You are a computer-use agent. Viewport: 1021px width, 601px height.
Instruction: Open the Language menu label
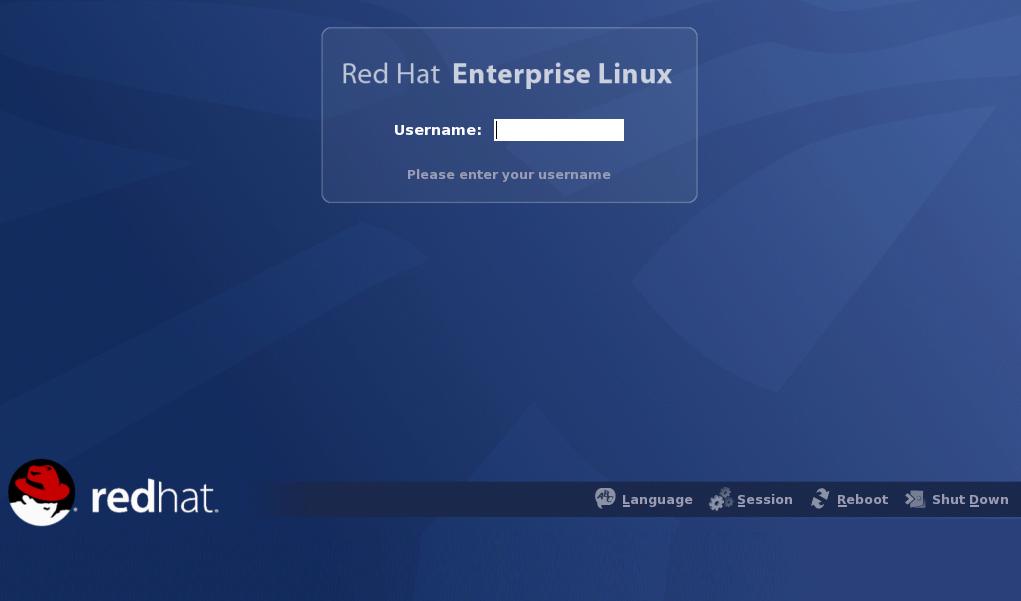coord(657,500)
